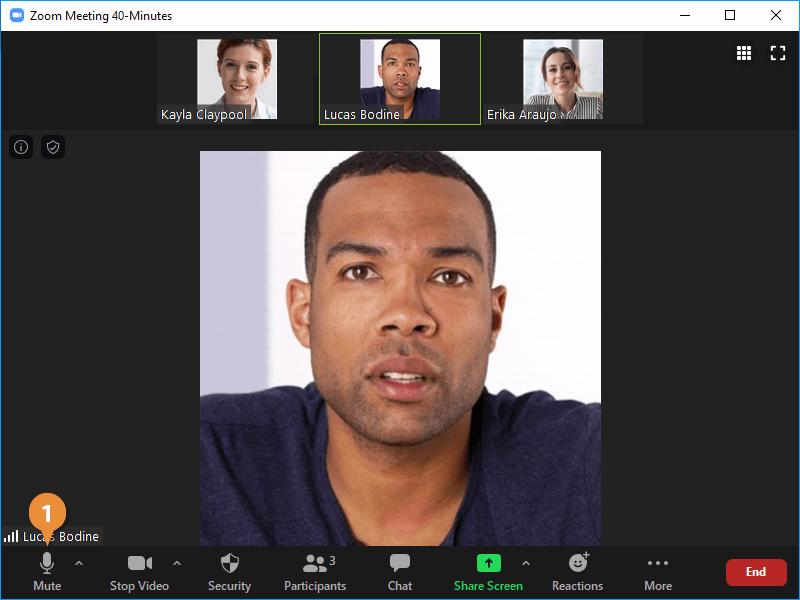Image resolution: width=800 pixels, height=600 pixels.
Task: Select Erika Araujo's video thumbnail
Action: tap(562, 79)
